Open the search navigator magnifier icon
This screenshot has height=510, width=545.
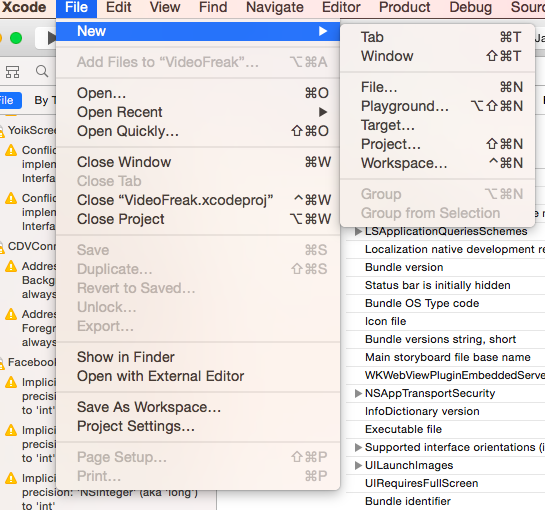point(42,71)
